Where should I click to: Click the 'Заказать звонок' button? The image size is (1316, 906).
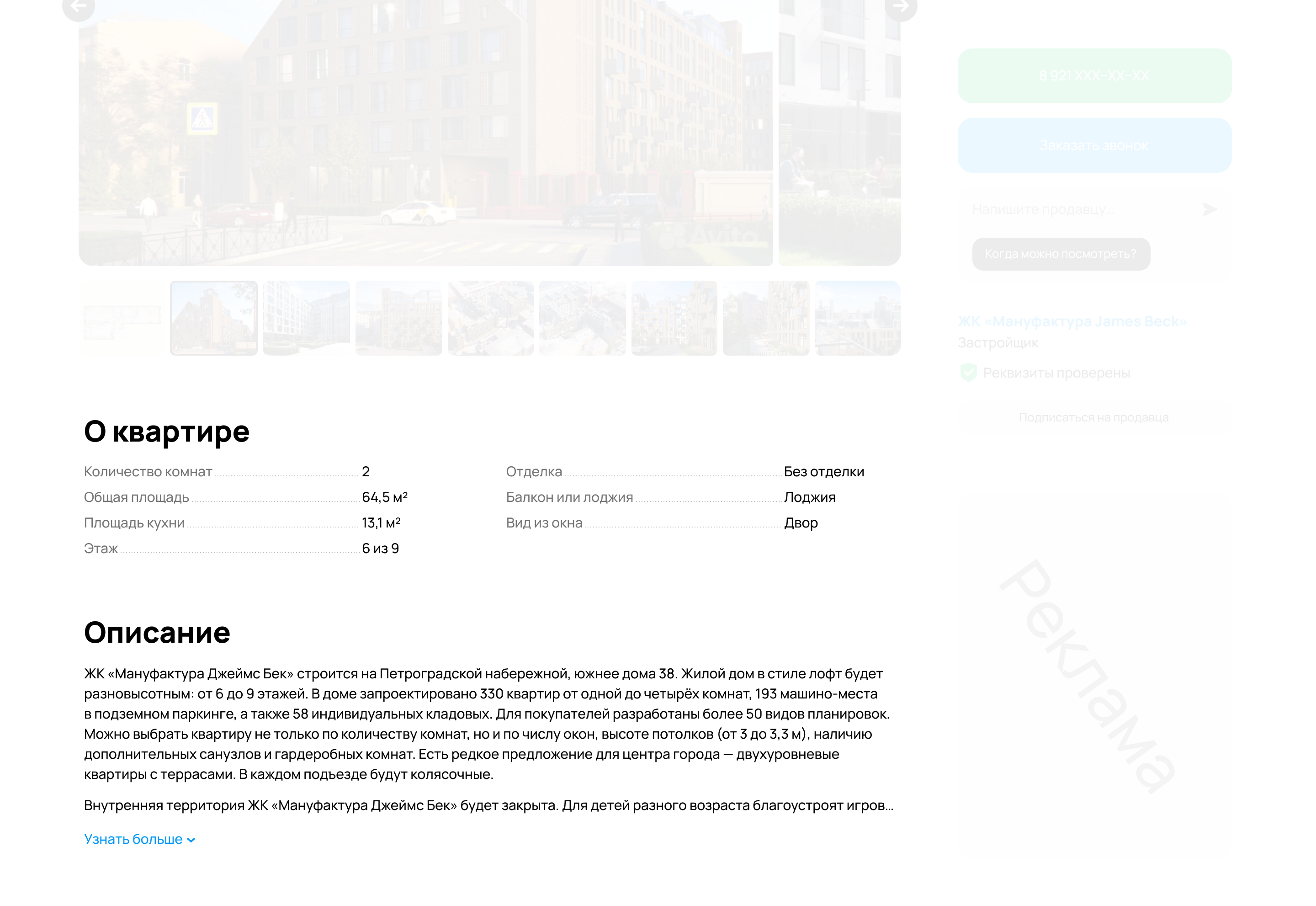[x=1094, y=145]
